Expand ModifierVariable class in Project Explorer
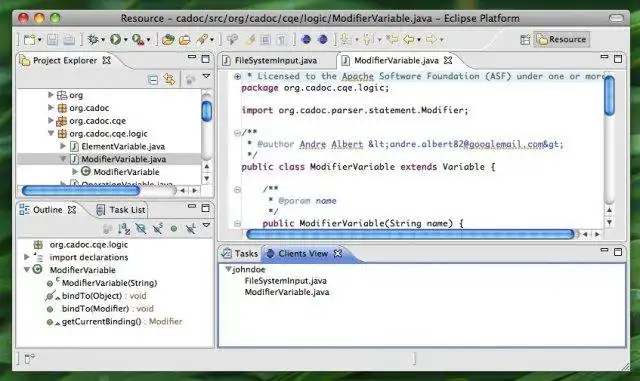640x381 pixels. [x=75, y=172]
